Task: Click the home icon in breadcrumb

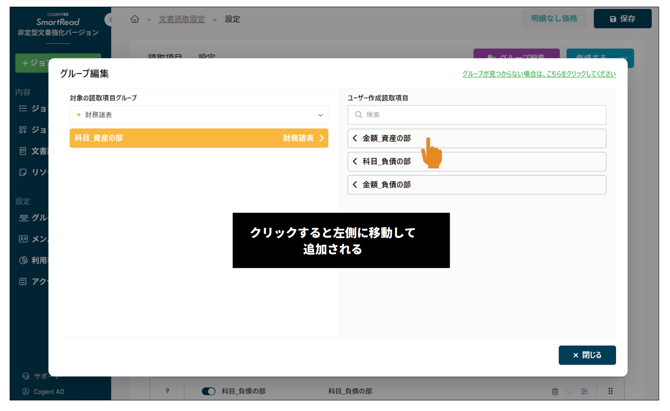Action: tap(135, 19)
